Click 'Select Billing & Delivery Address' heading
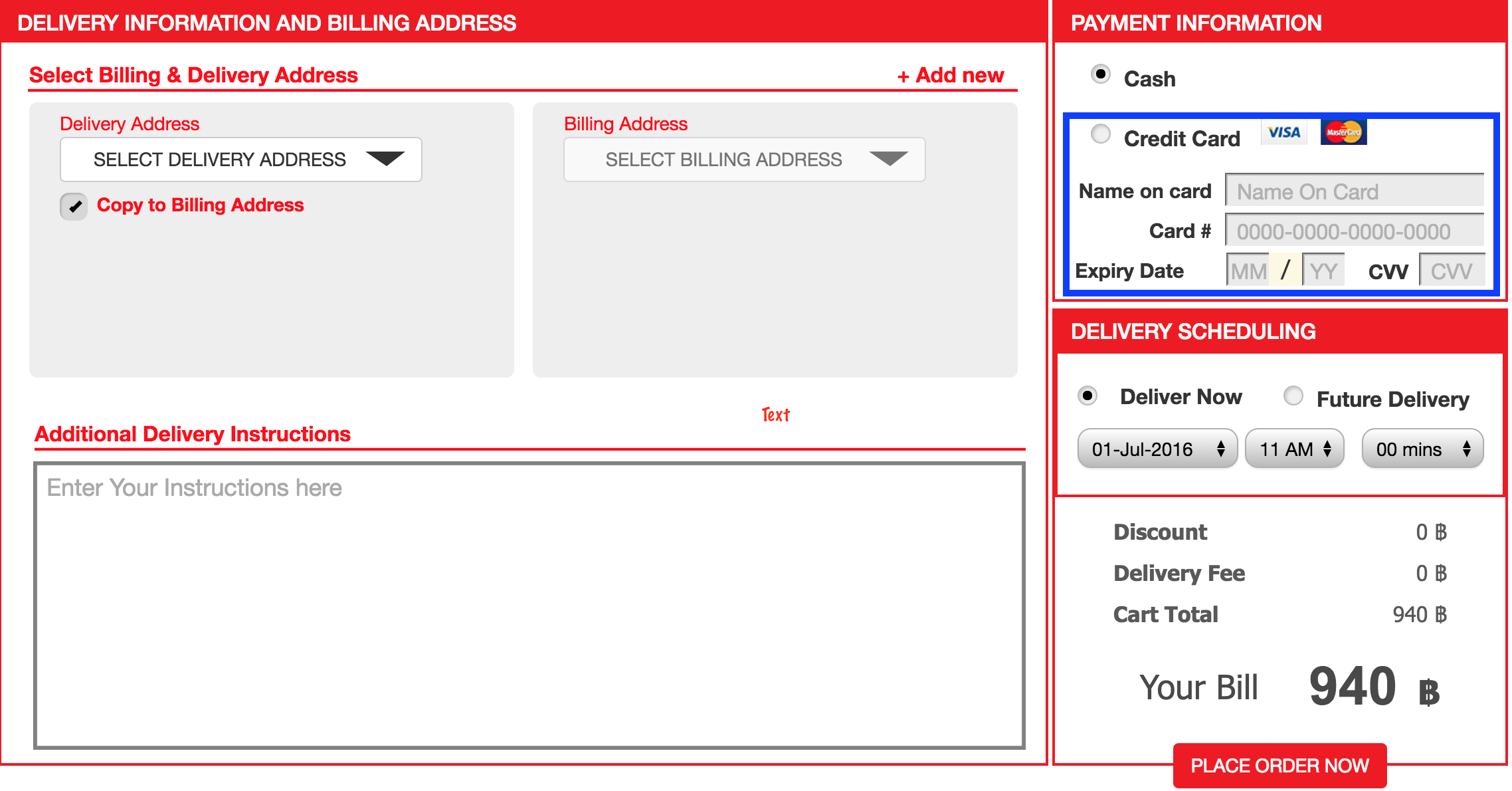This screenshot has width=1512, height=791. [x=193, y=75]
